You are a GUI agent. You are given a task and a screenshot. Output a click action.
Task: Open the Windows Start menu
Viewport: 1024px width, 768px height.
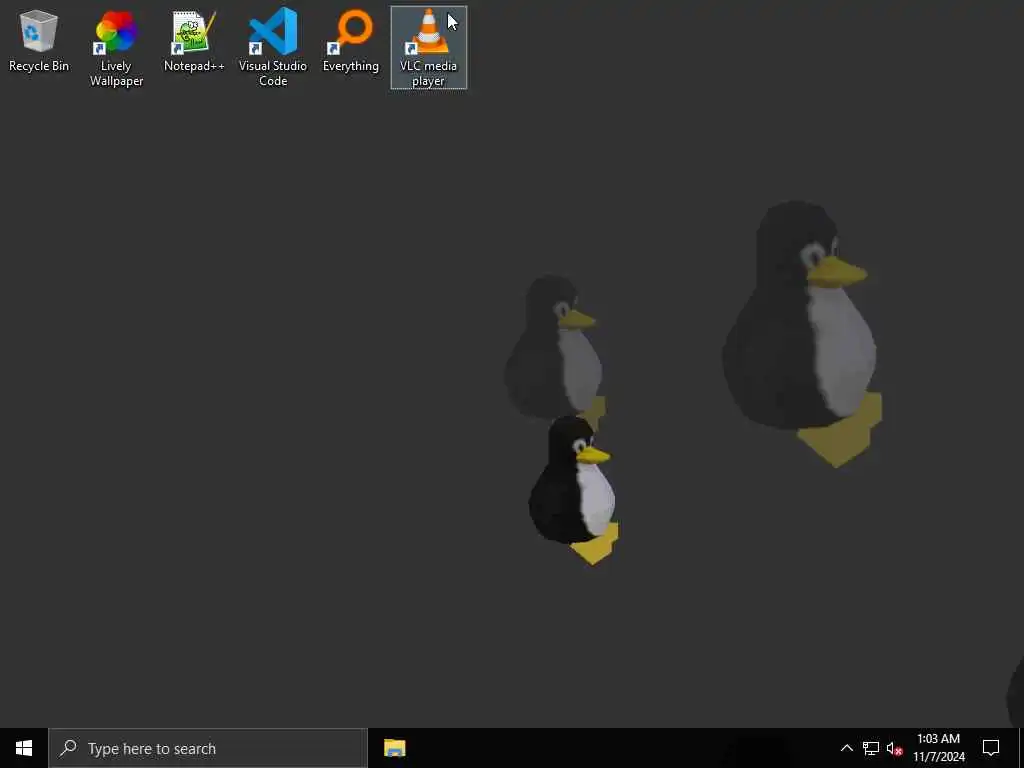coord(24,748)
